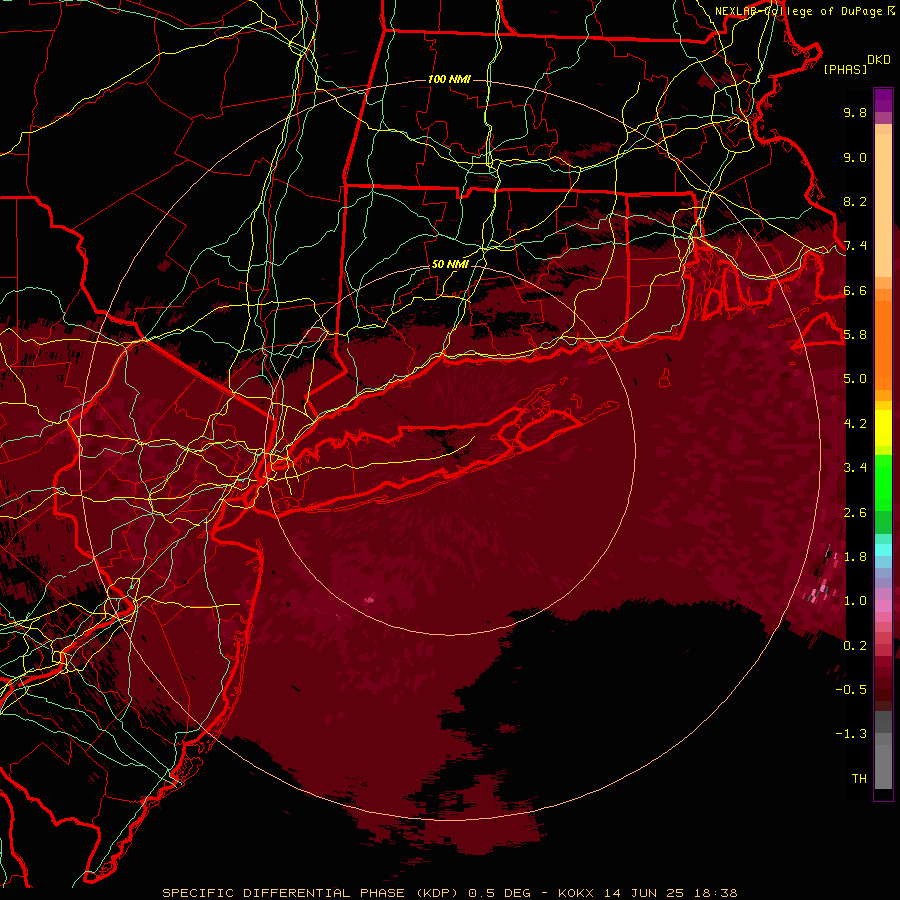Pick the bright green band on the color bar
This screenshot has height=900, width=900.
[883, 482]
